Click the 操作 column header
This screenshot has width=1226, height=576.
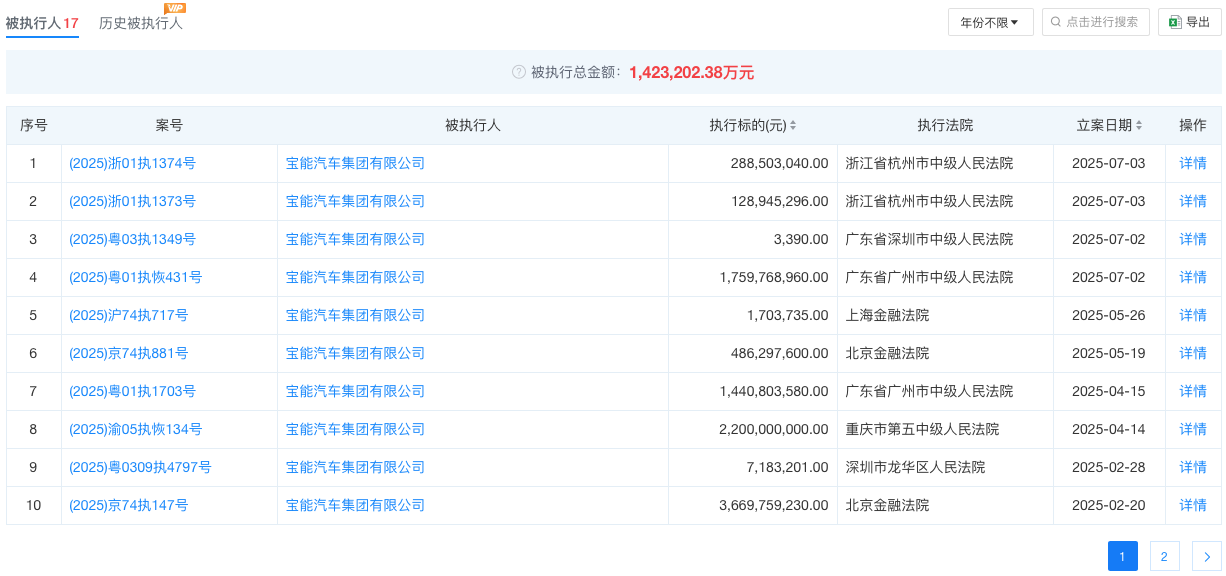[x=1193, y=125]
